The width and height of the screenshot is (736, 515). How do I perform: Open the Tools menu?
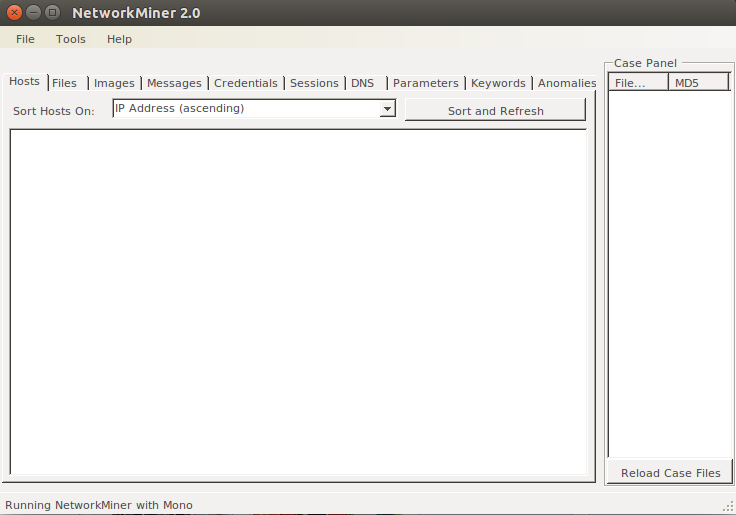pos(70,39)
